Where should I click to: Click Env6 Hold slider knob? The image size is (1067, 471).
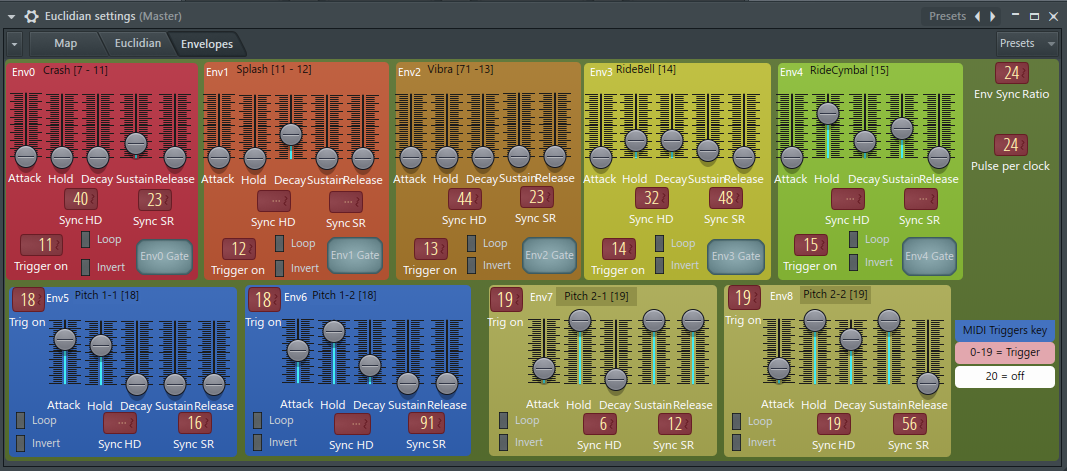[x=333, y=331]
